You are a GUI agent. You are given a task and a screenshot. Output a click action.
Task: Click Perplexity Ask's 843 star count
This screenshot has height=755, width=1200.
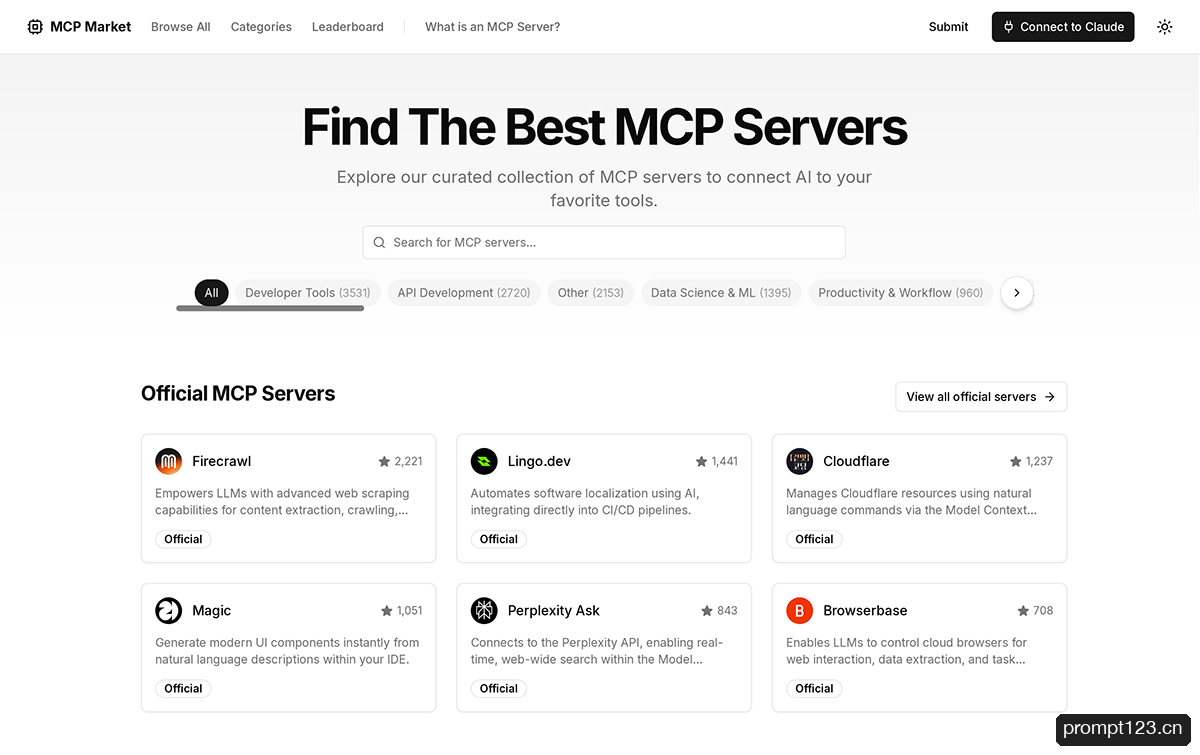(x=727, y=611)
